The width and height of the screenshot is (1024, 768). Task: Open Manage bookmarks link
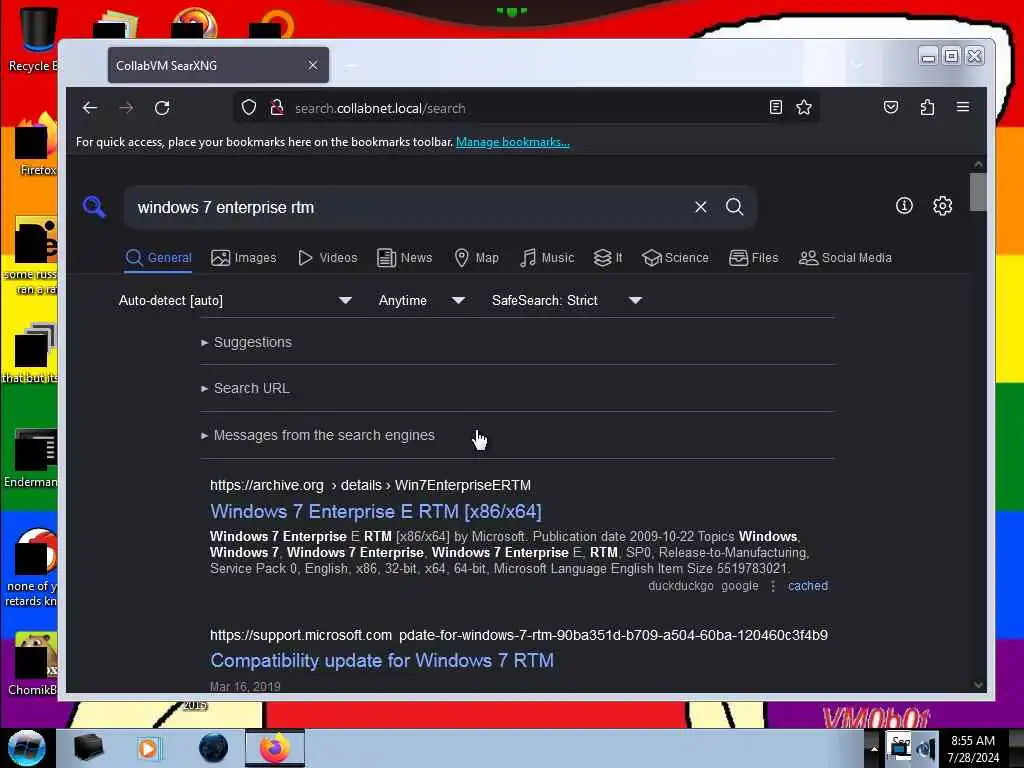(x=513, y=142)
